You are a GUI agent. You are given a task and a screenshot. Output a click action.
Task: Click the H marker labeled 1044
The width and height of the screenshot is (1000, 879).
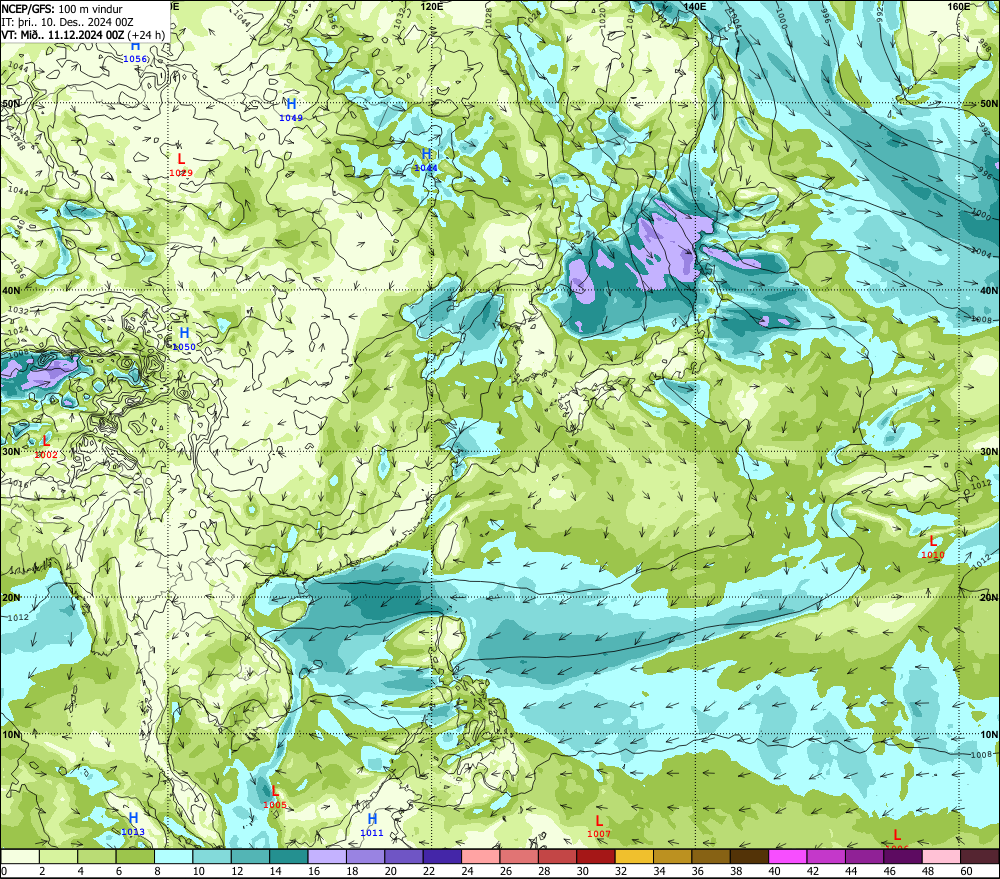[x=426, y=159]
